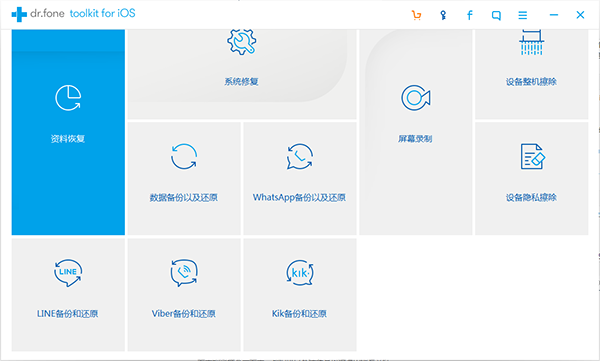Image resolution: width=600 pixels, height=361 pixels.
Task: Open the WhatsApp备份以及还原 icon
Action: 300,157
